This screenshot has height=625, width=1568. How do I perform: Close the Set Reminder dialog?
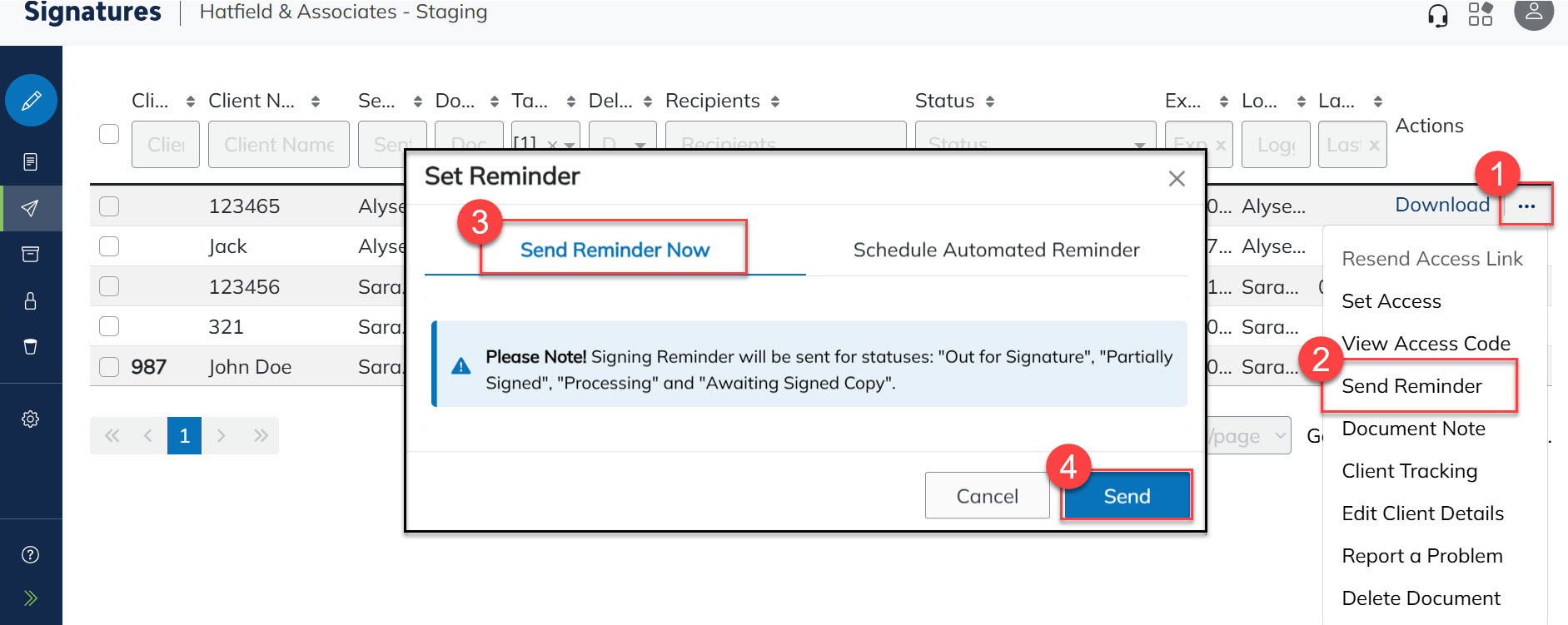point(1177,178)
